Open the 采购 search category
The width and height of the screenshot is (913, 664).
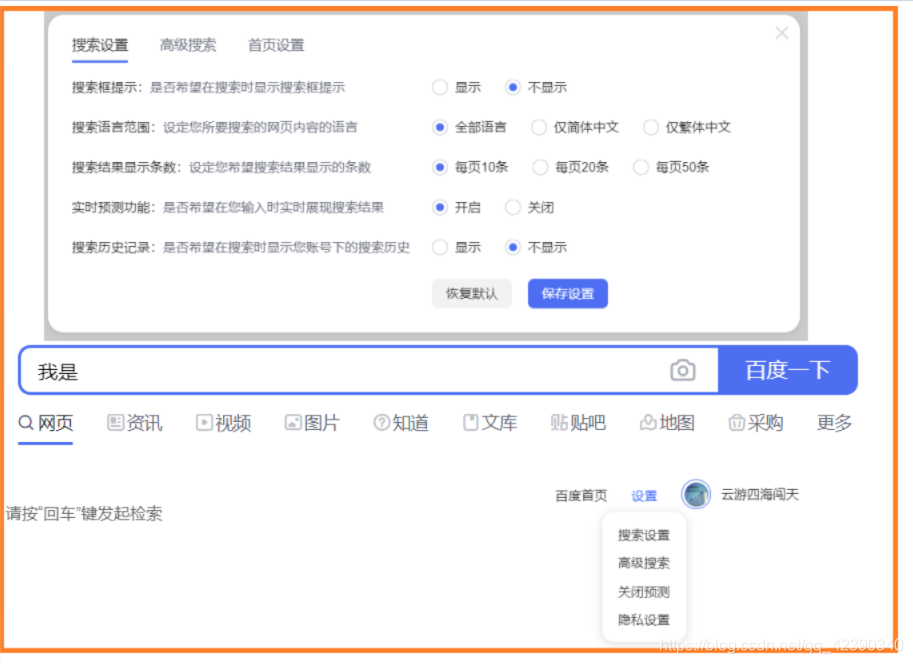[766, 422]
